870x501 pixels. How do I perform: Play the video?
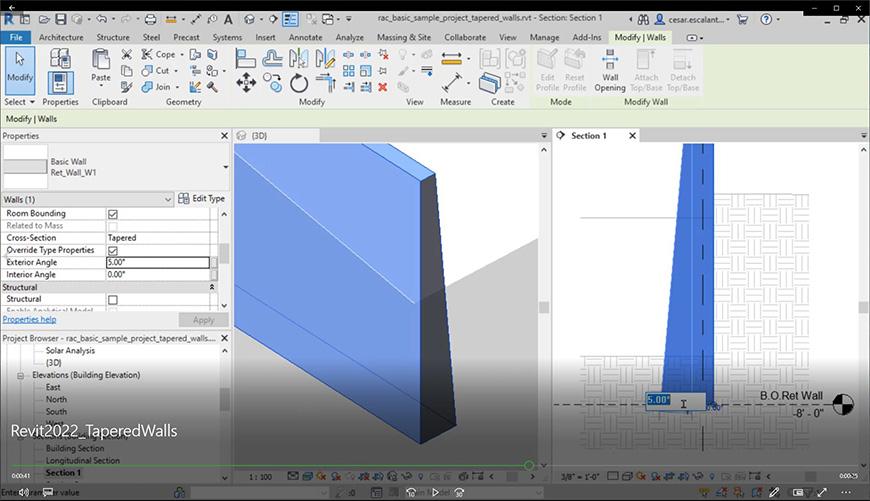pos(436,492)
